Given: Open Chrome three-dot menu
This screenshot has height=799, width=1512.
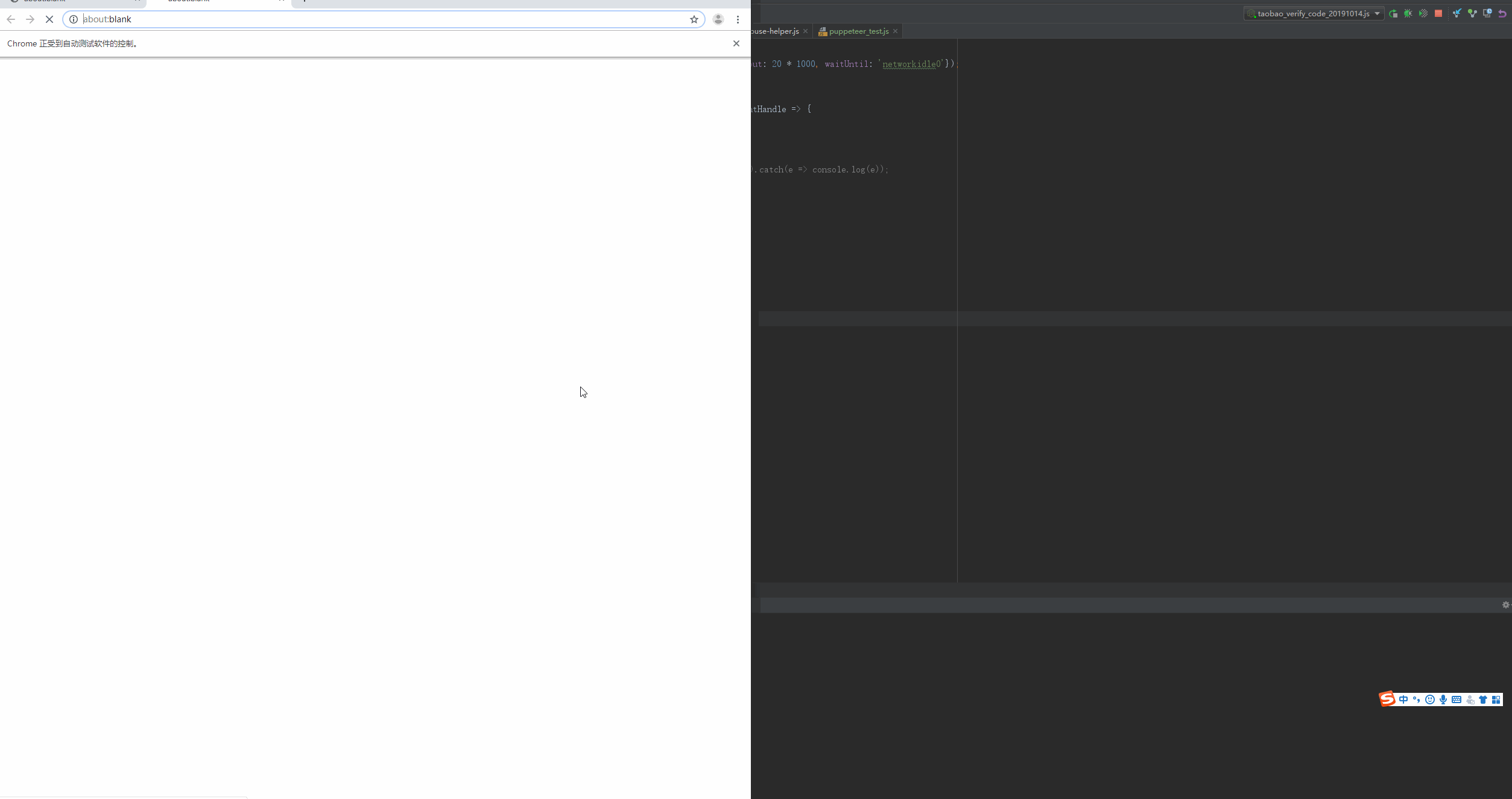Looking at the screenshot, I should [x=738, y=19].
